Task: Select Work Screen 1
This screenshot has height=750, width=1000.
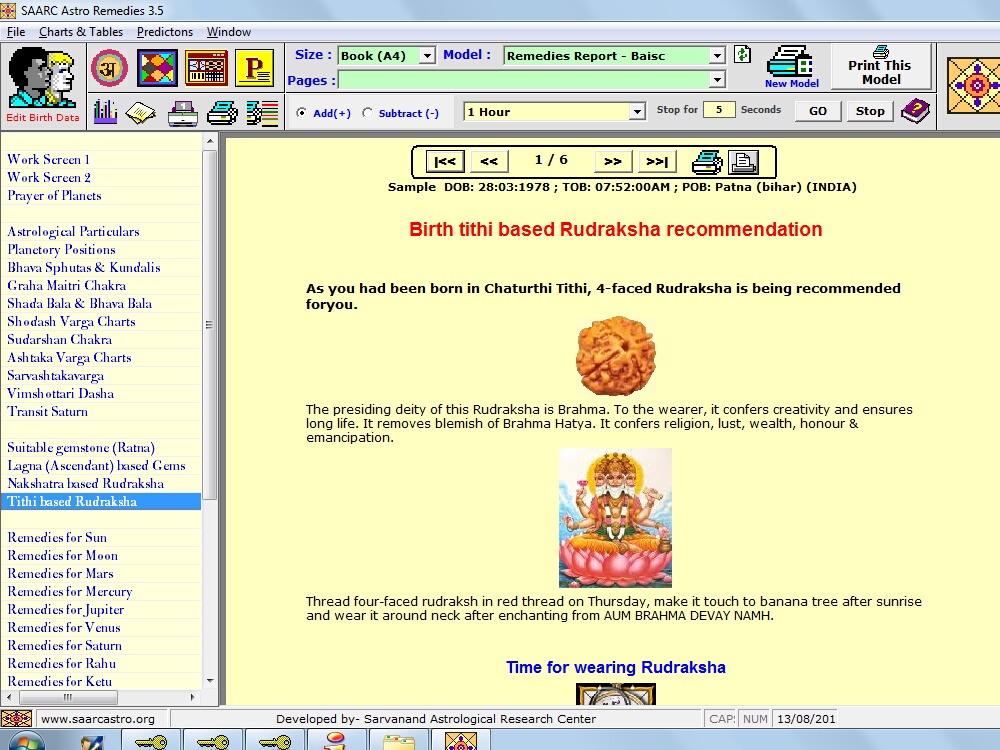Action: coord(48,159)
